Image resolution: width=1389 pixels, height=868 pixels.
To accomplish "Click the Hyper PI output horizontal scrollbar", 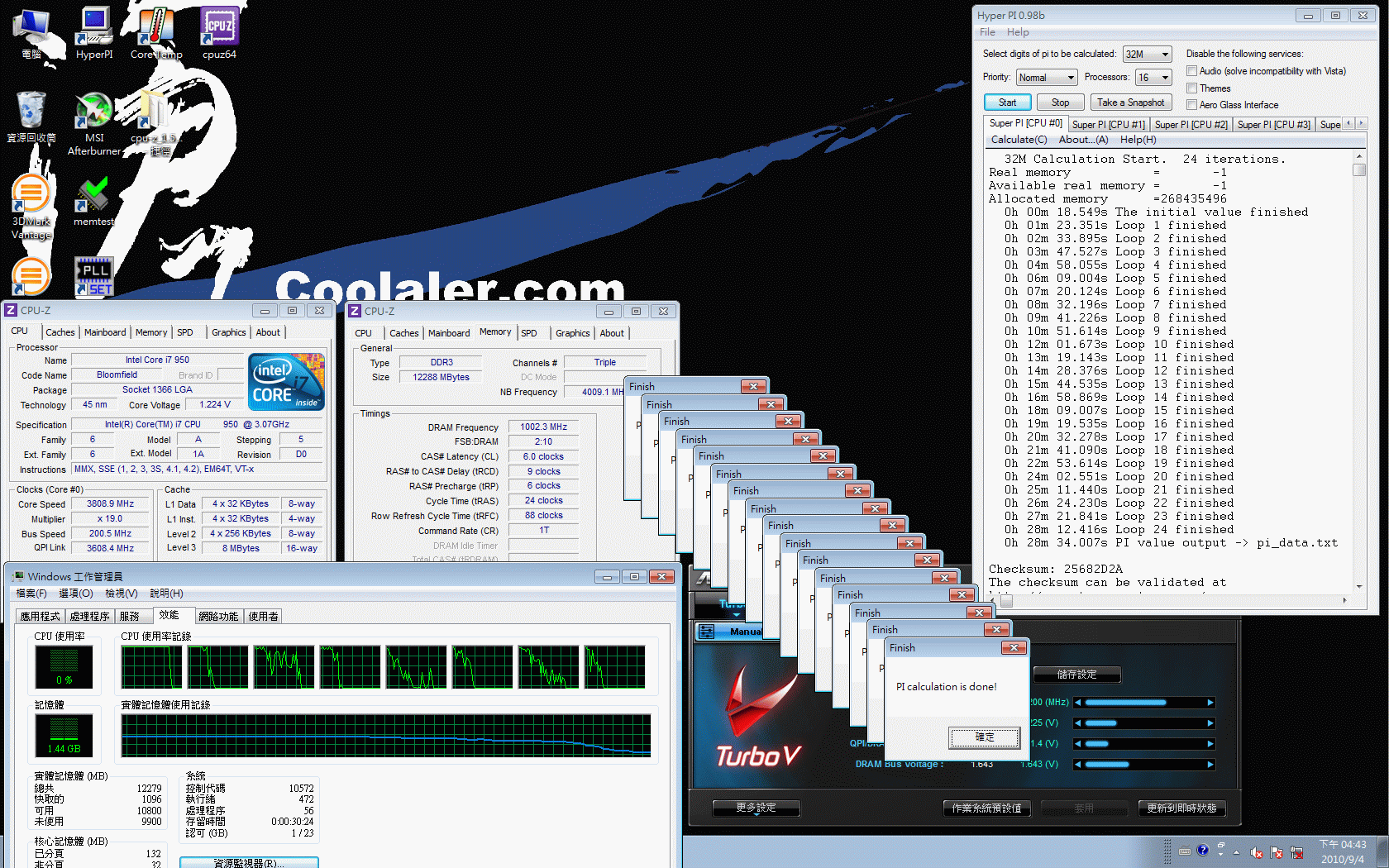I will (x=1170, y=601).
